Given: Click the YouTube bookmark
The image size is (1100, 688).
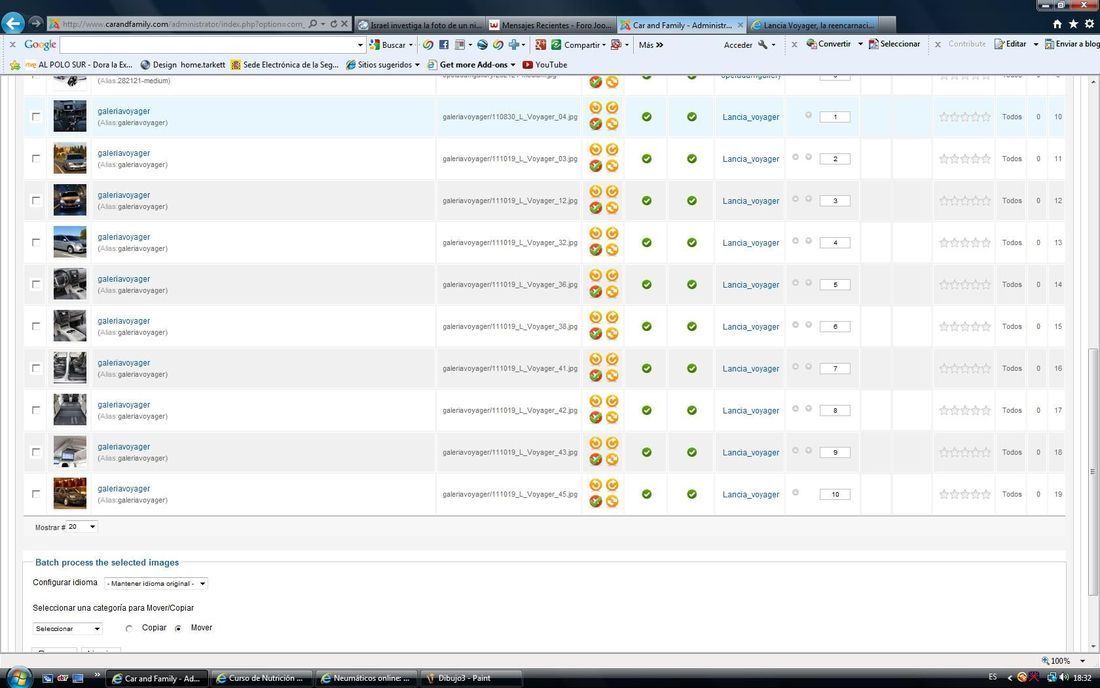Looking at the screenshot, I should click(545, 65).
